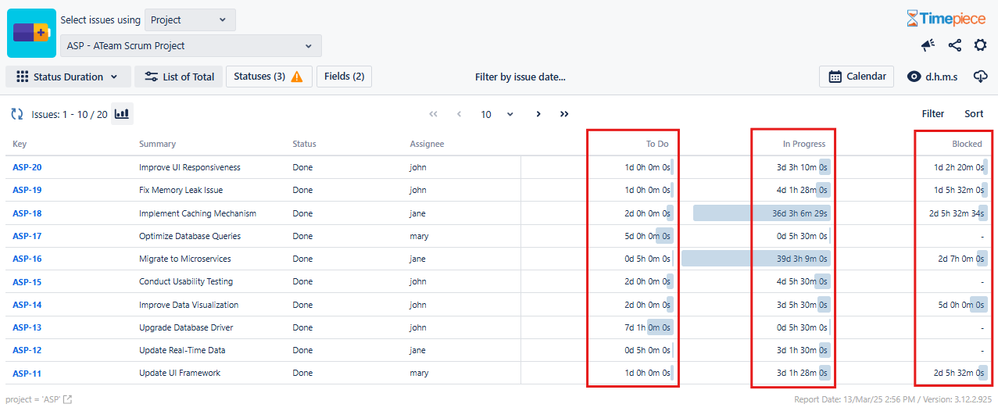Screen dimensions: 998x411
Task: Click the In Progress column header
Action: (x=804, y=144)
